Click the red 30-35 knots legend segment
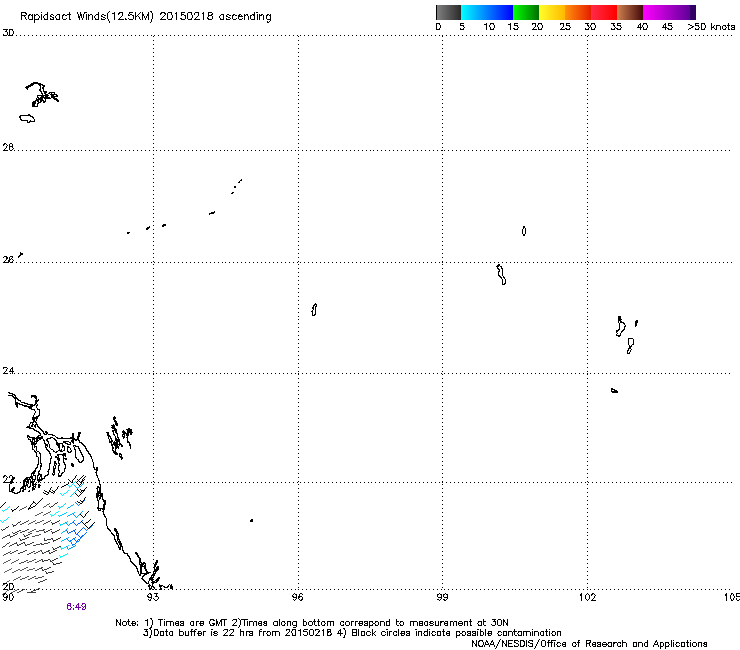This screenshot has height=650, width=740. [604, 12]
